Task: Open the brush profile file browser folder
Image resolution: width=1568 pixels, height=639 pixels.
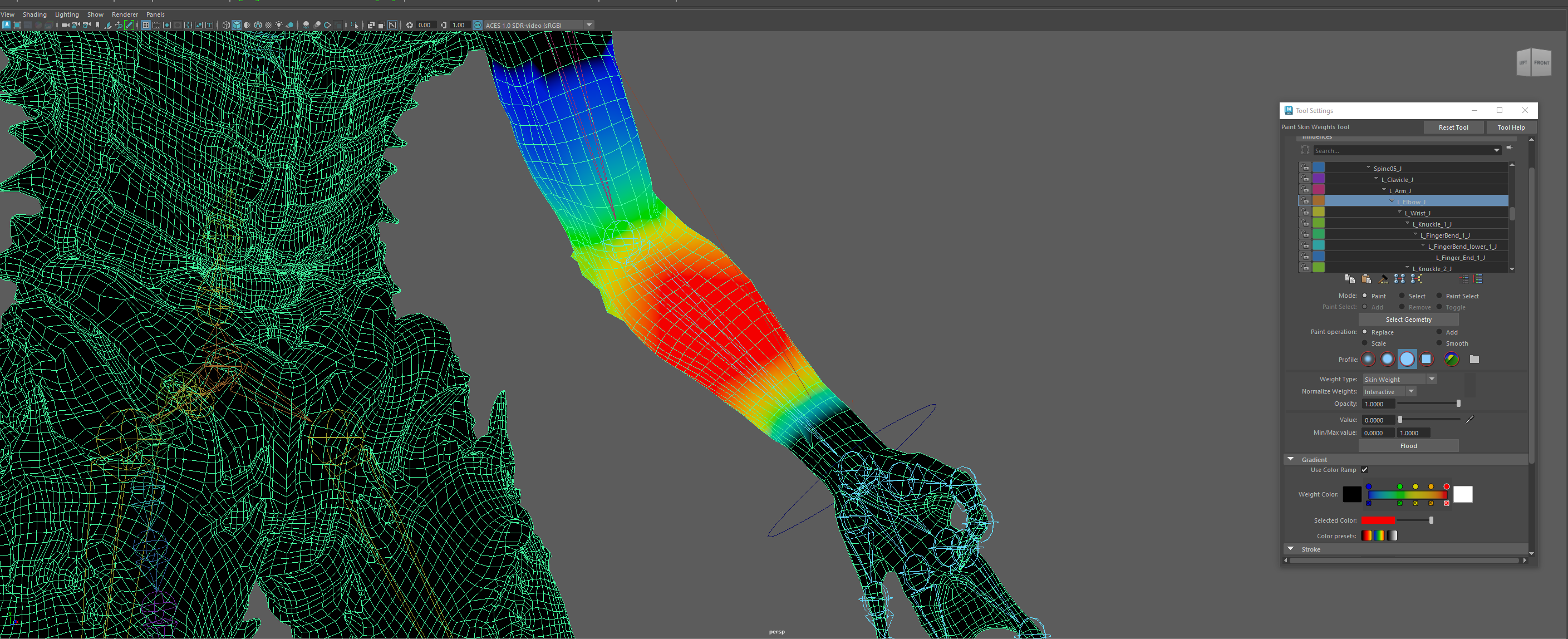Action: [1474, 359]
